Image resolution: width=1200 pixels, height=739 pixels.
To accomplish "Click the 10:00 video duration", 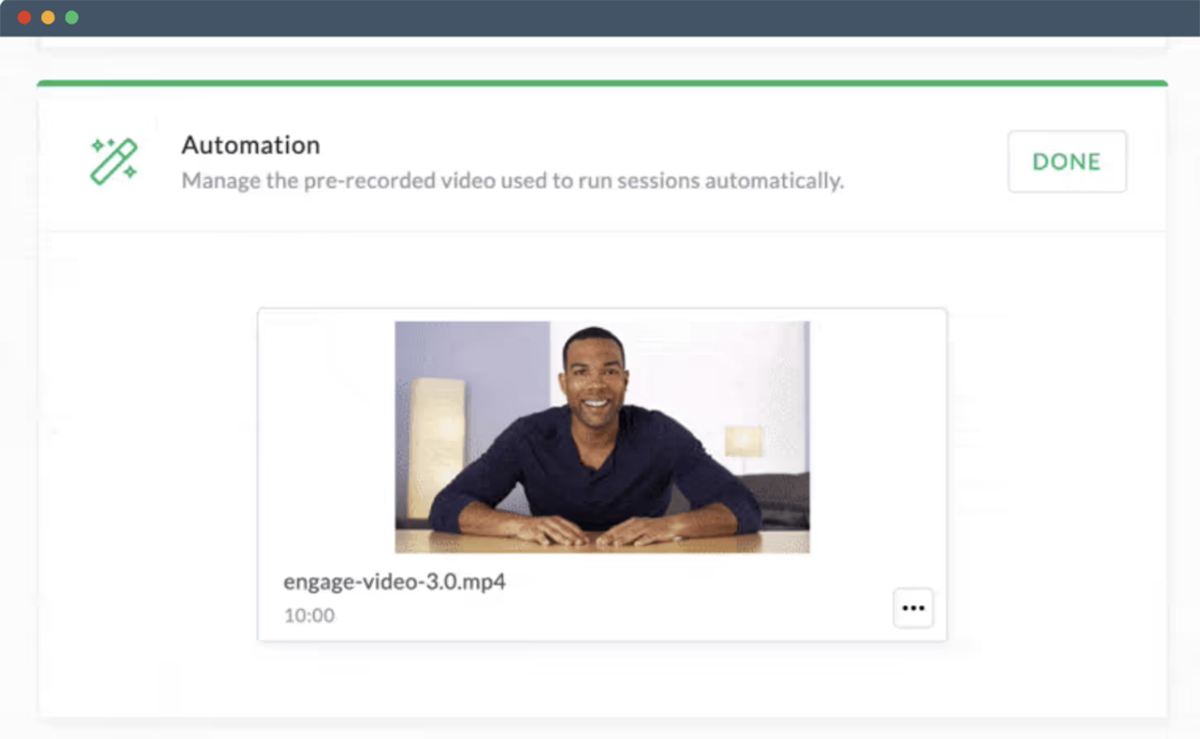I will click(309, 615).
